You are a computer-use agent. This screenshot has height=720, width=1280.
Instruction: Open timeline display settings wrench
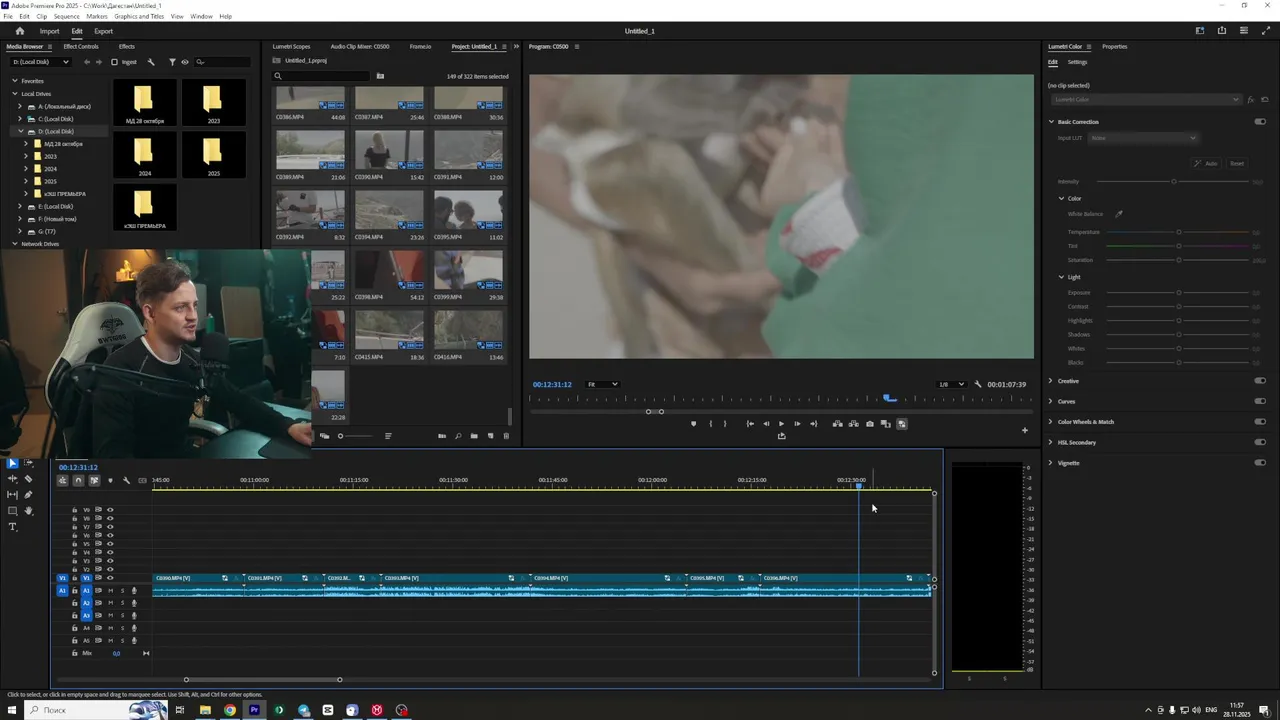click(x=126, y=481)
